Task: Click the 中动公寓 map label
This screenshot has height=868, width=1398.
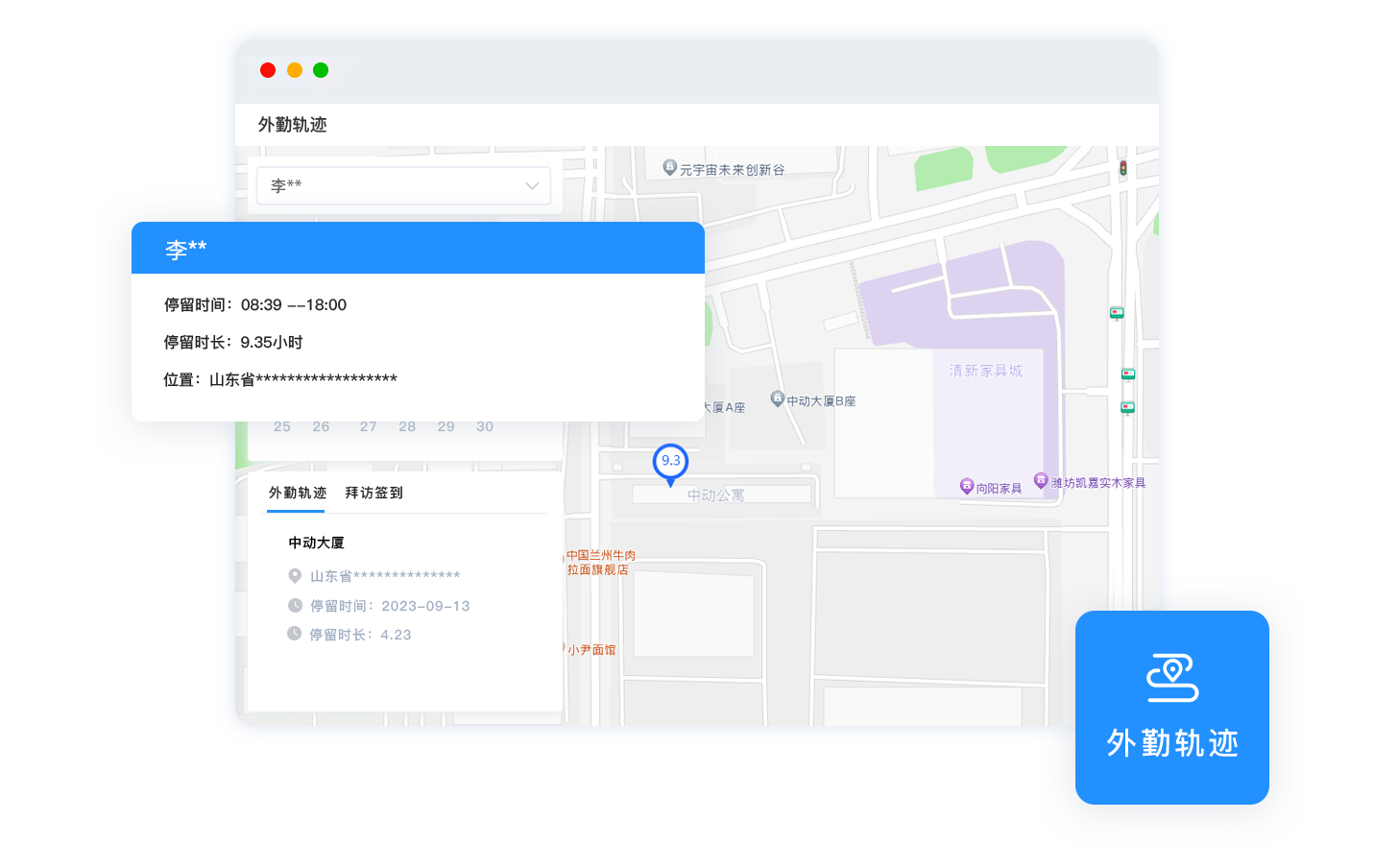Action: tap(716, 495)
